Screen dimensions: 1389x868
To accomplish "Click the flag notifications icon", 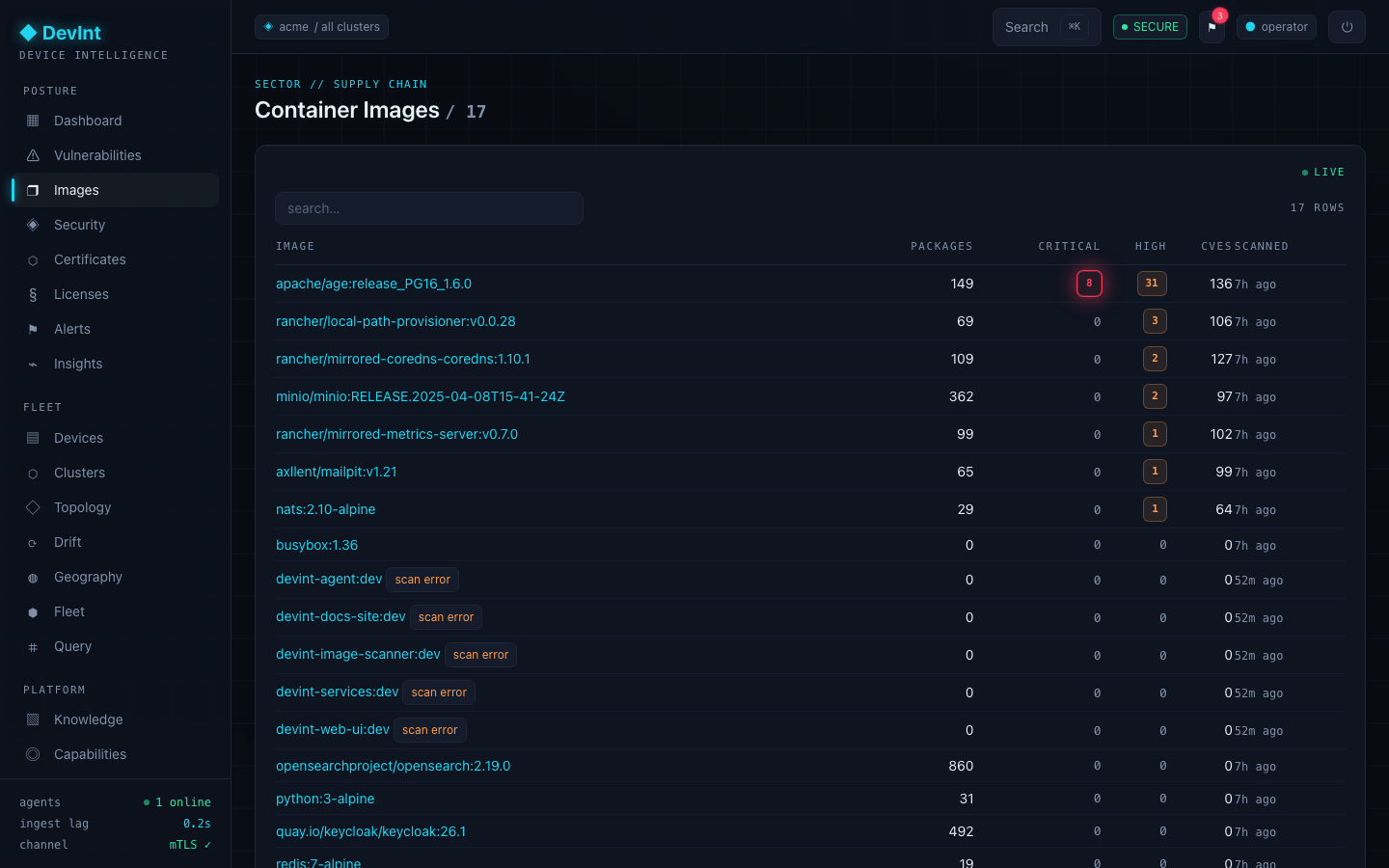I will (1212, 27).
